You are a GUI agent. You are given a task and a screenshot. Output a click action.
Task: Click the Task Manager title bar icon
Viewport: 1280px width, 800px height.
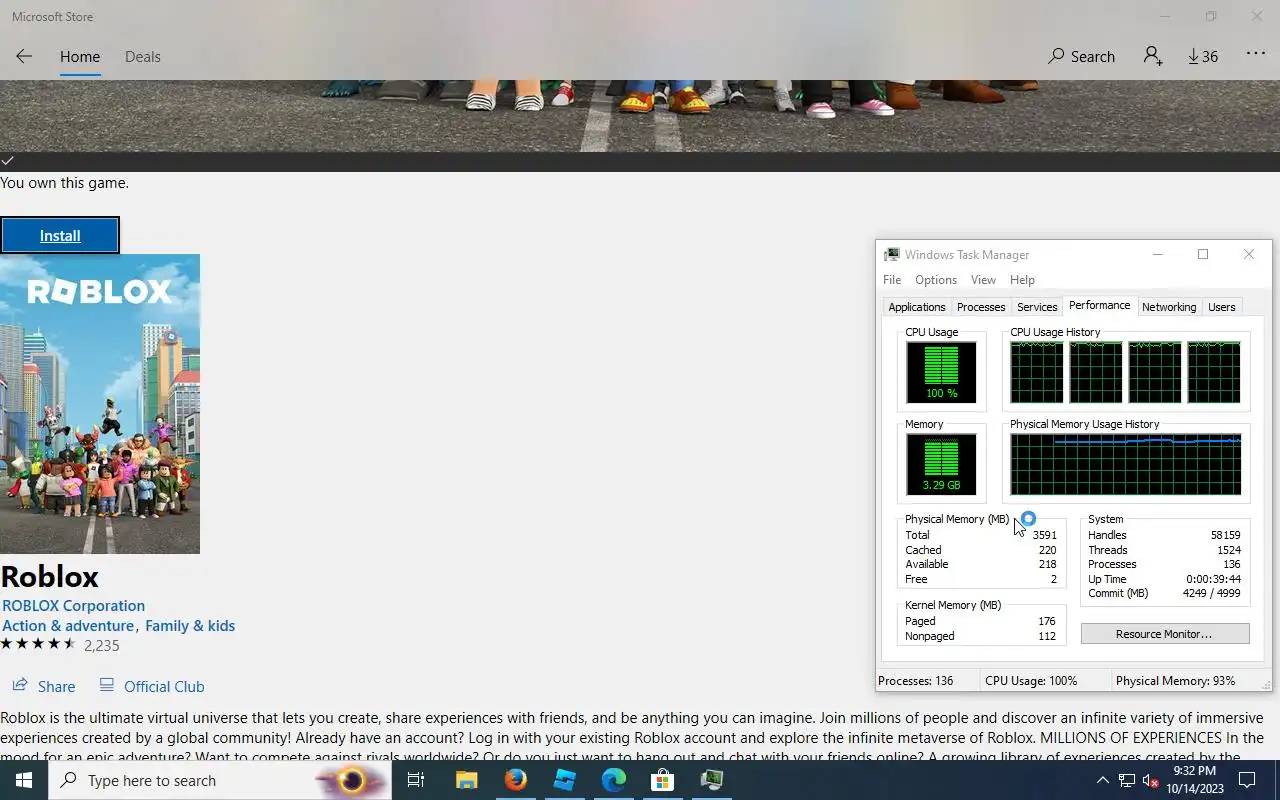tap(892, 255)
